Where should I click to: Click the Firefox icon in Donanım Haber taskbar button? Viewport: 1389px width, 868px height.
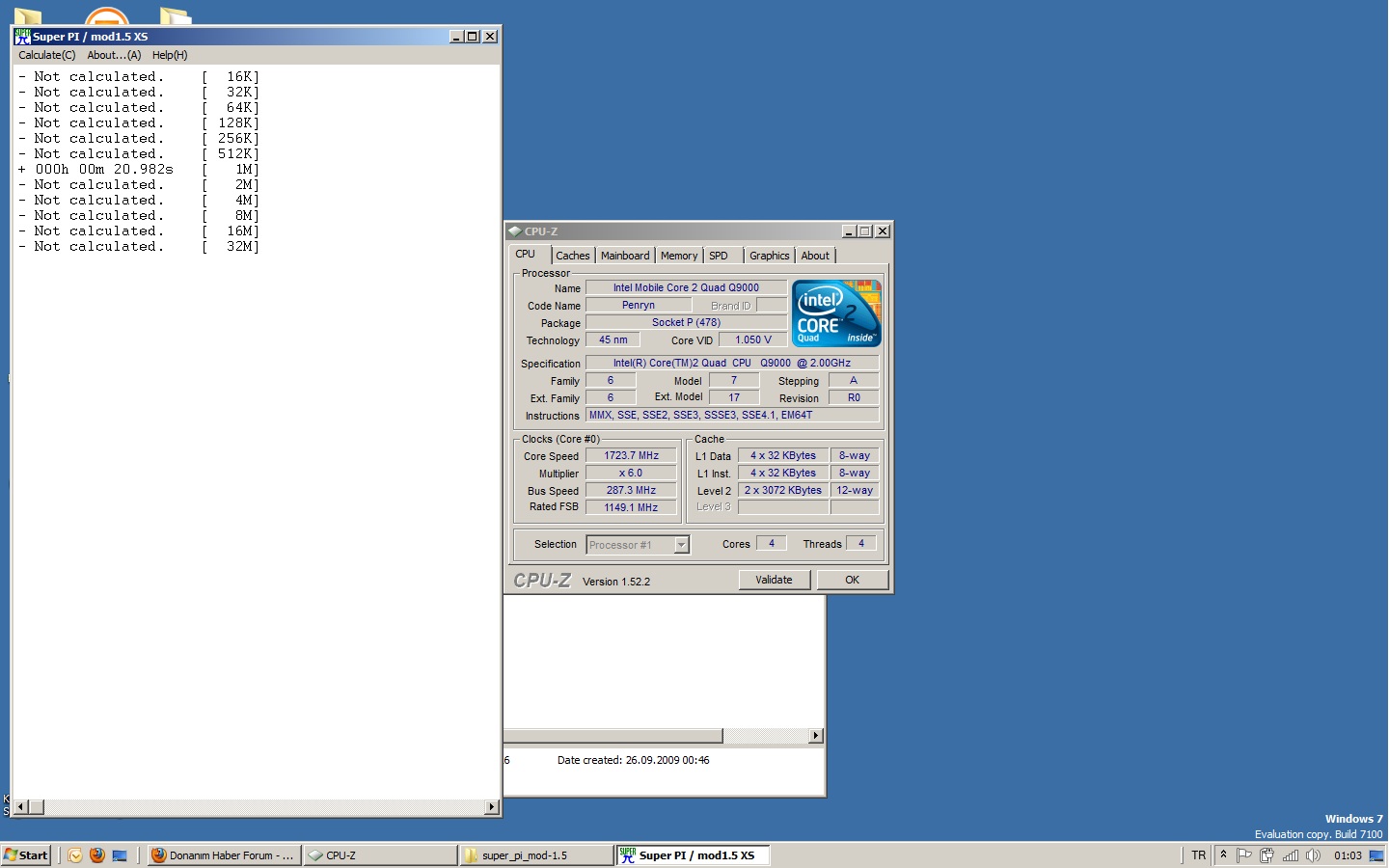coord(159,855)
